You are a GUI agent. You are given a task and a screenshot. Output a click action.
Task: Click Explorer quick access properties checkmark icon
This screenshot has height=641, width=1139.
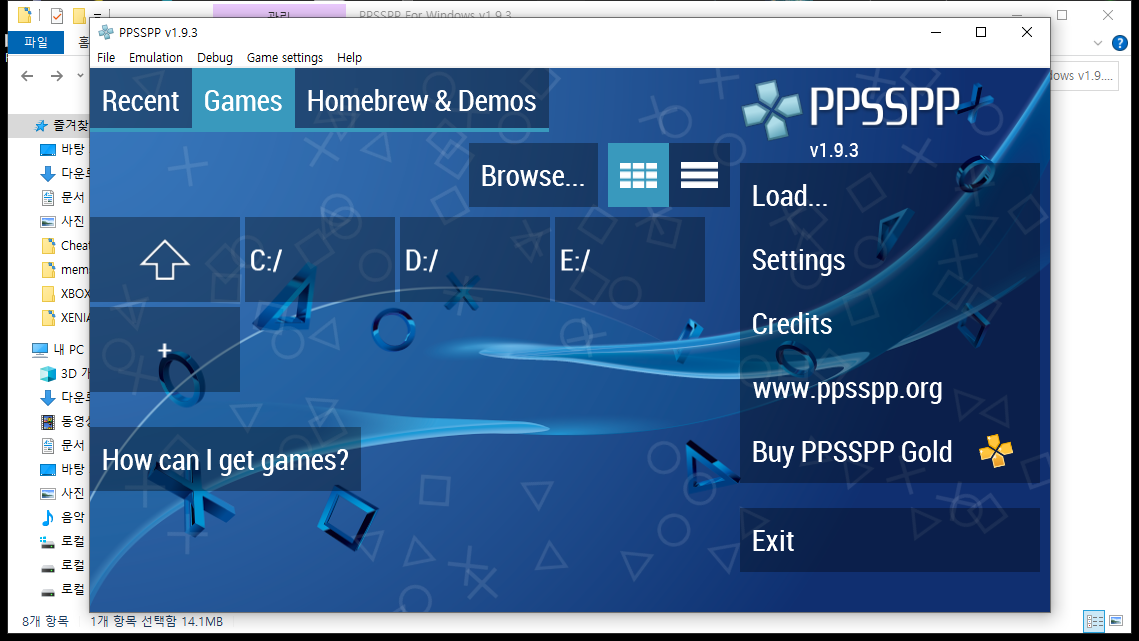click(57, 15)
